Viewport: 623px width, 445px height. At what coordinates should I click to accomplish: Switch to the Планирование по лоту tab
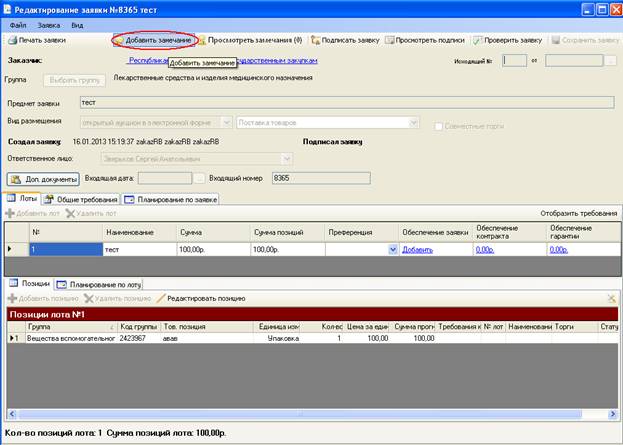click(99, 284)
